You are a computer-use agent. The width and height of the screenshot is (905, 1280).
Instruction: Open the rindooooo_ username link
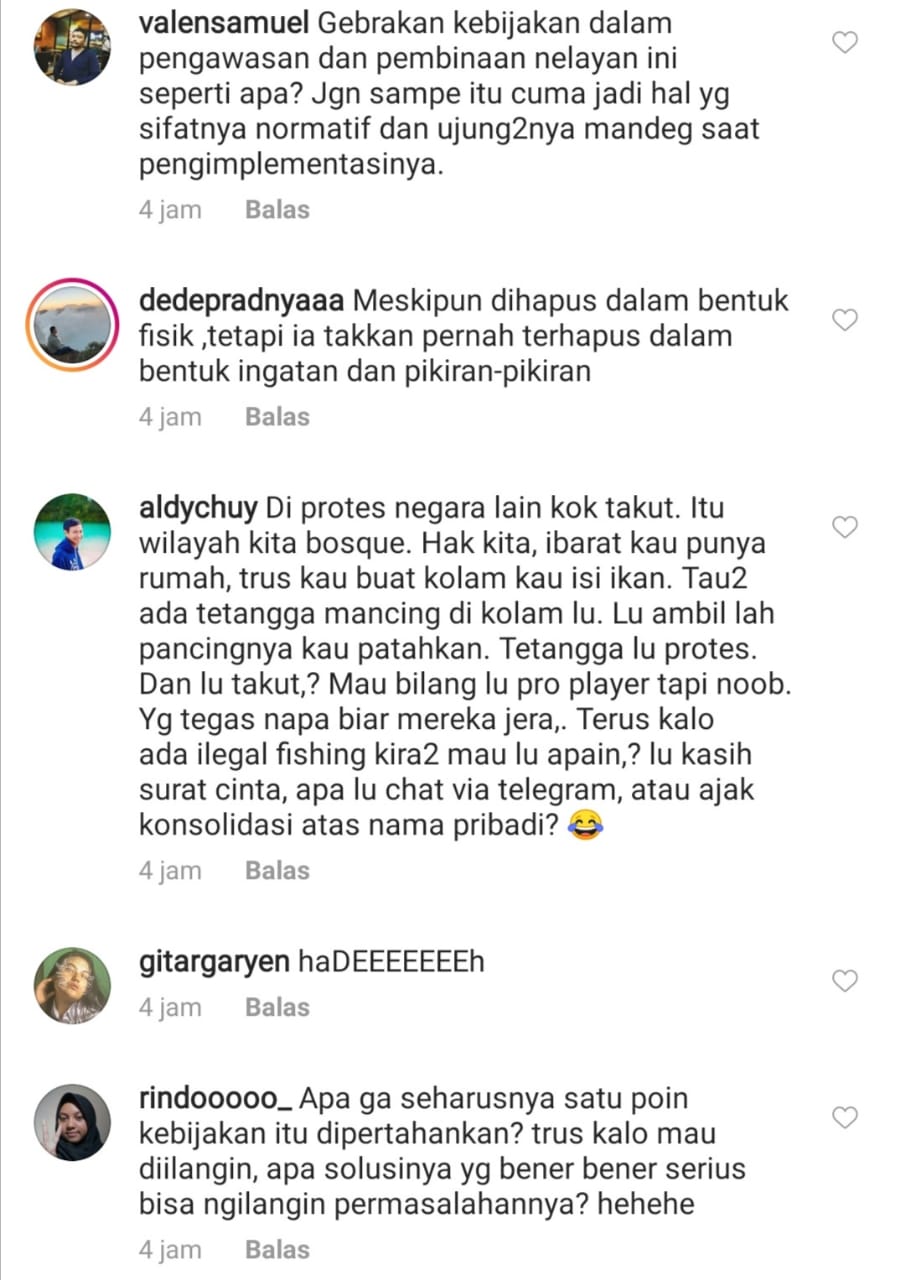point(215,1099)
